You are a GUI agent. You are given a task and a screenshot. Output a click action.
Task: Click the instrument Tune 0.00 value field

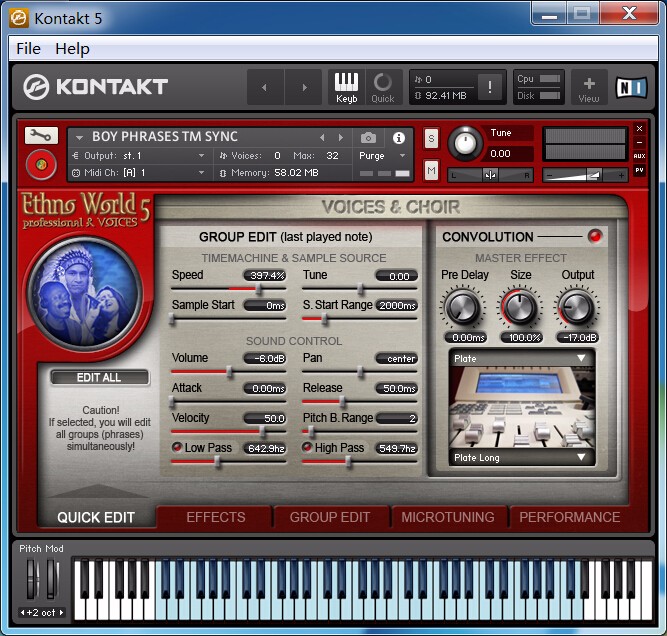(x=507, y=154)
